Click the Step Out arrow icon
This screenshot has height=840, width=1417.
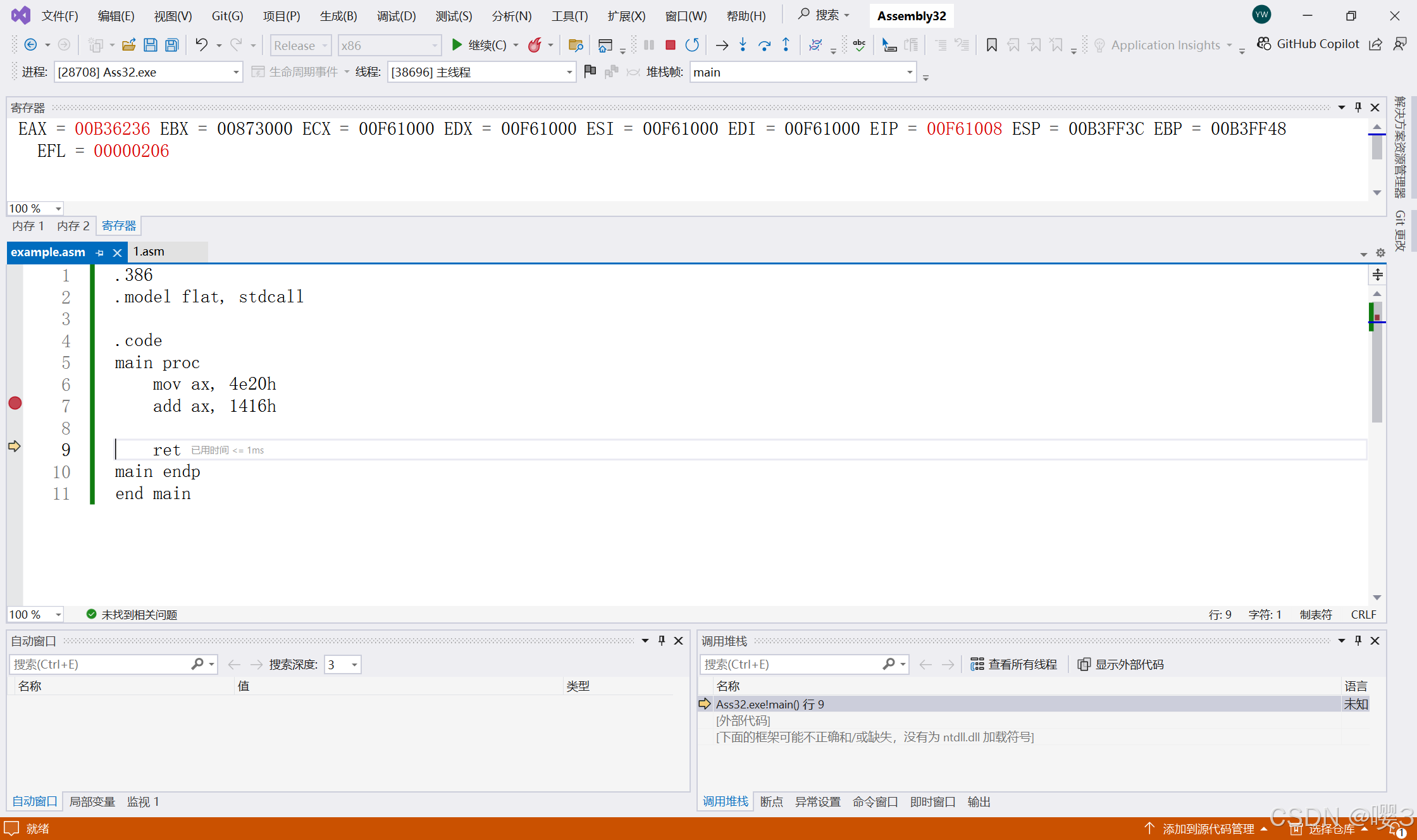click(786, 45)
